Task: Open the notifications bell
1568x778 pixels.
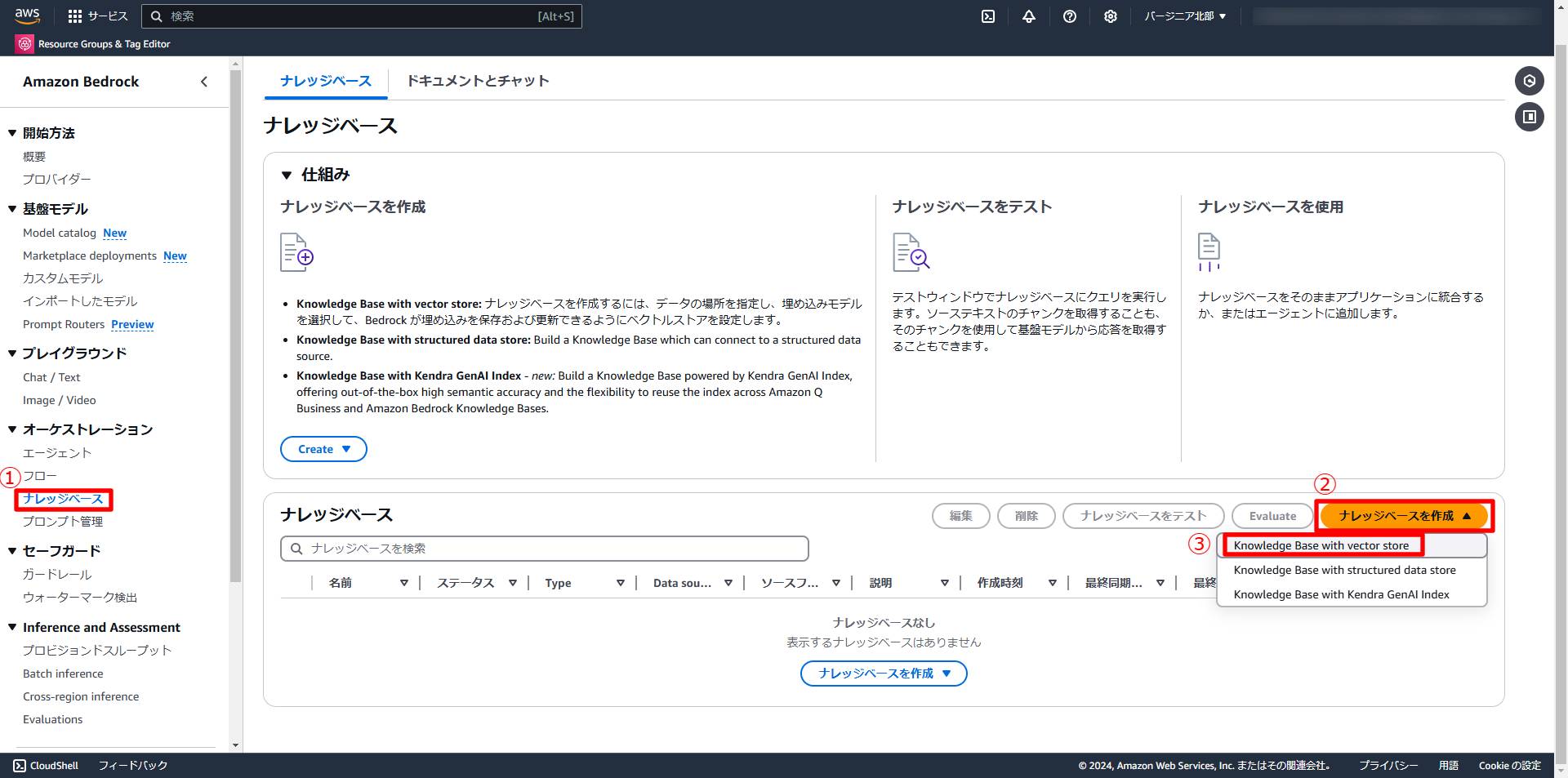Action: coord(1029,16)
